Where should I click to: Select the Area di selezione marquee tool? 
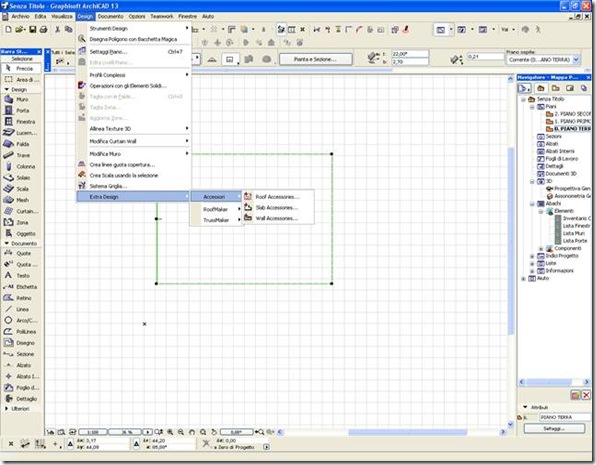21,79
